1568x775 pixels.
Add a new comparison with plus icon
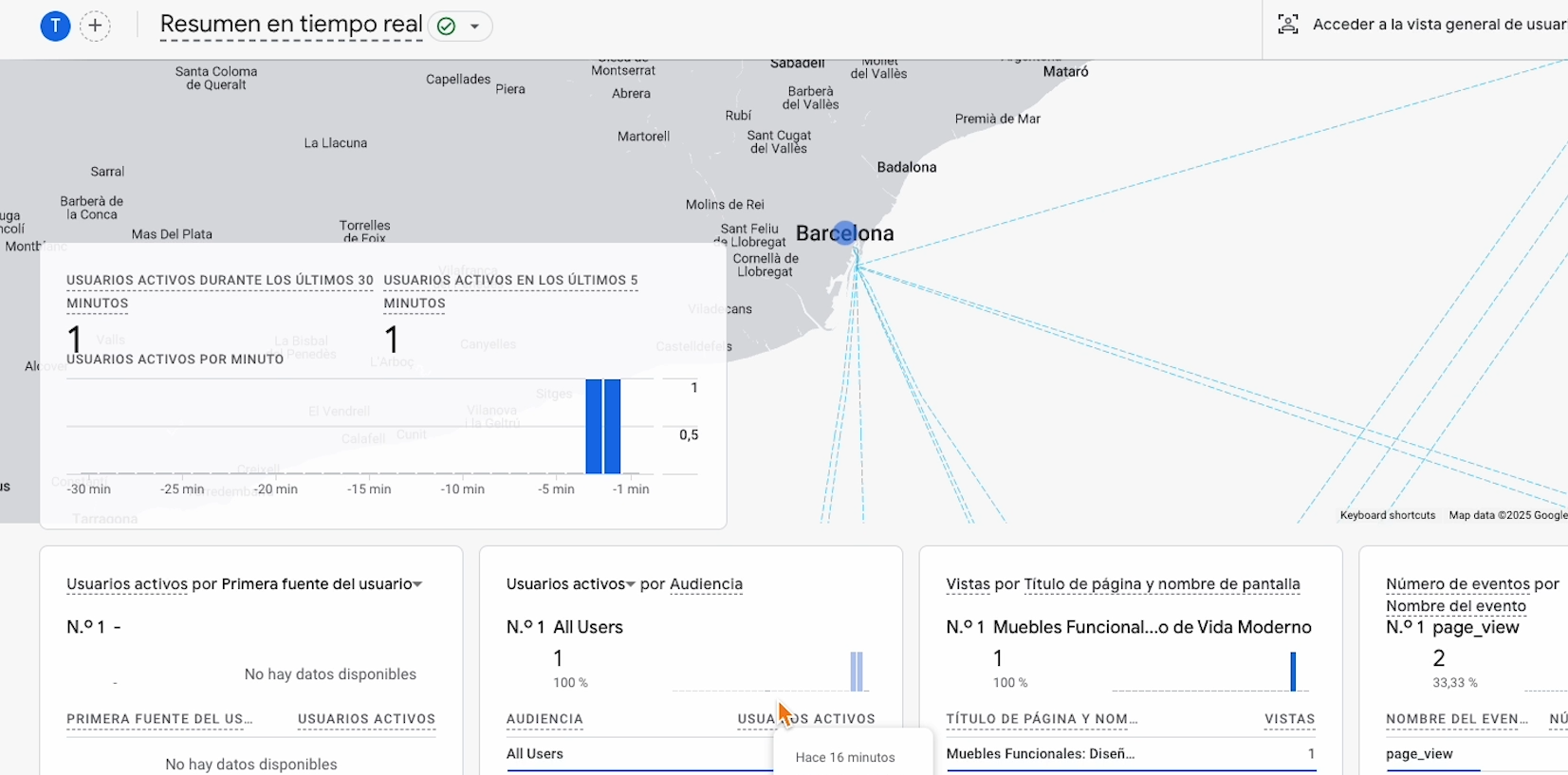95,26
